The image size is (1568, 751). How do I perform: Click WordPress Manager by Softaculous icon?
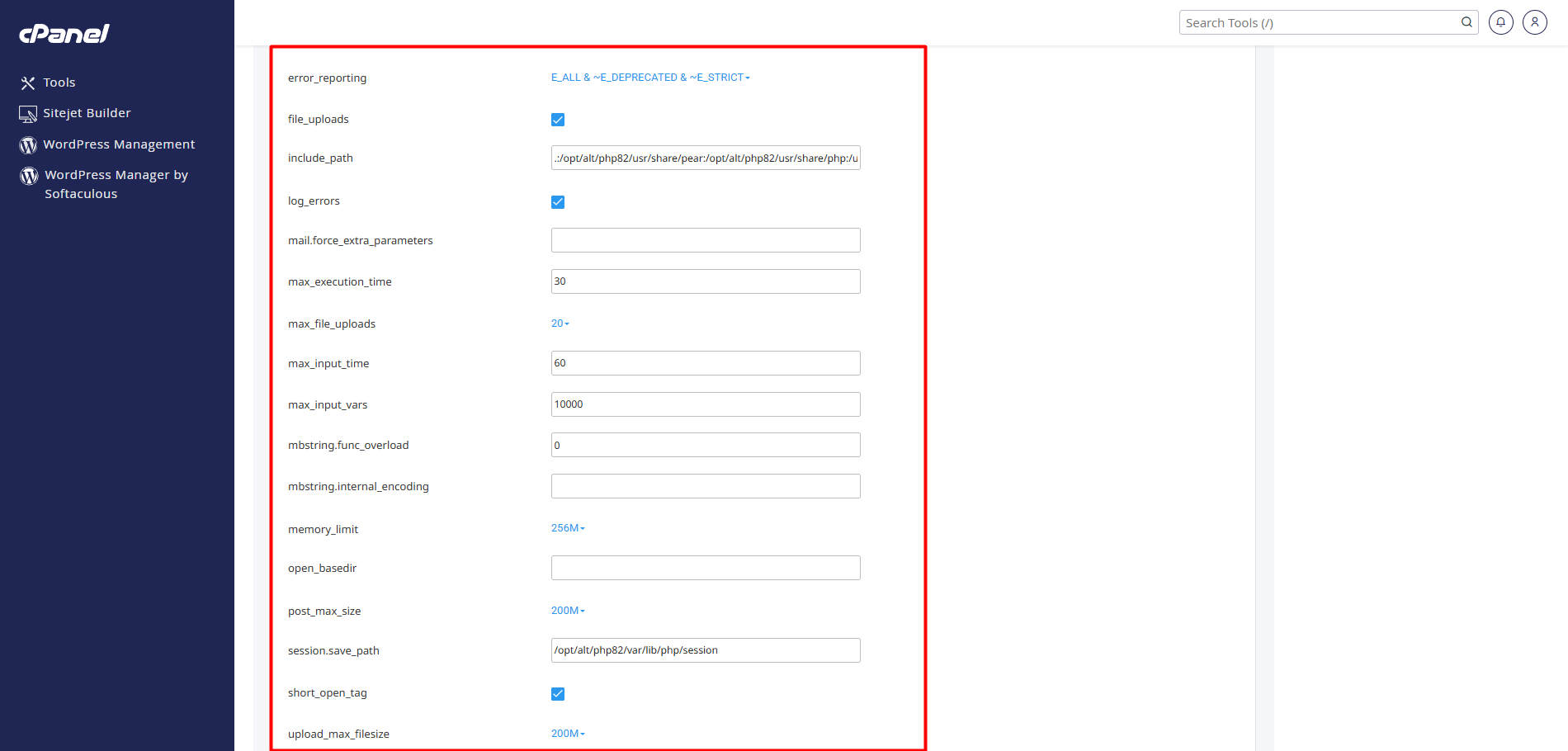29,176
